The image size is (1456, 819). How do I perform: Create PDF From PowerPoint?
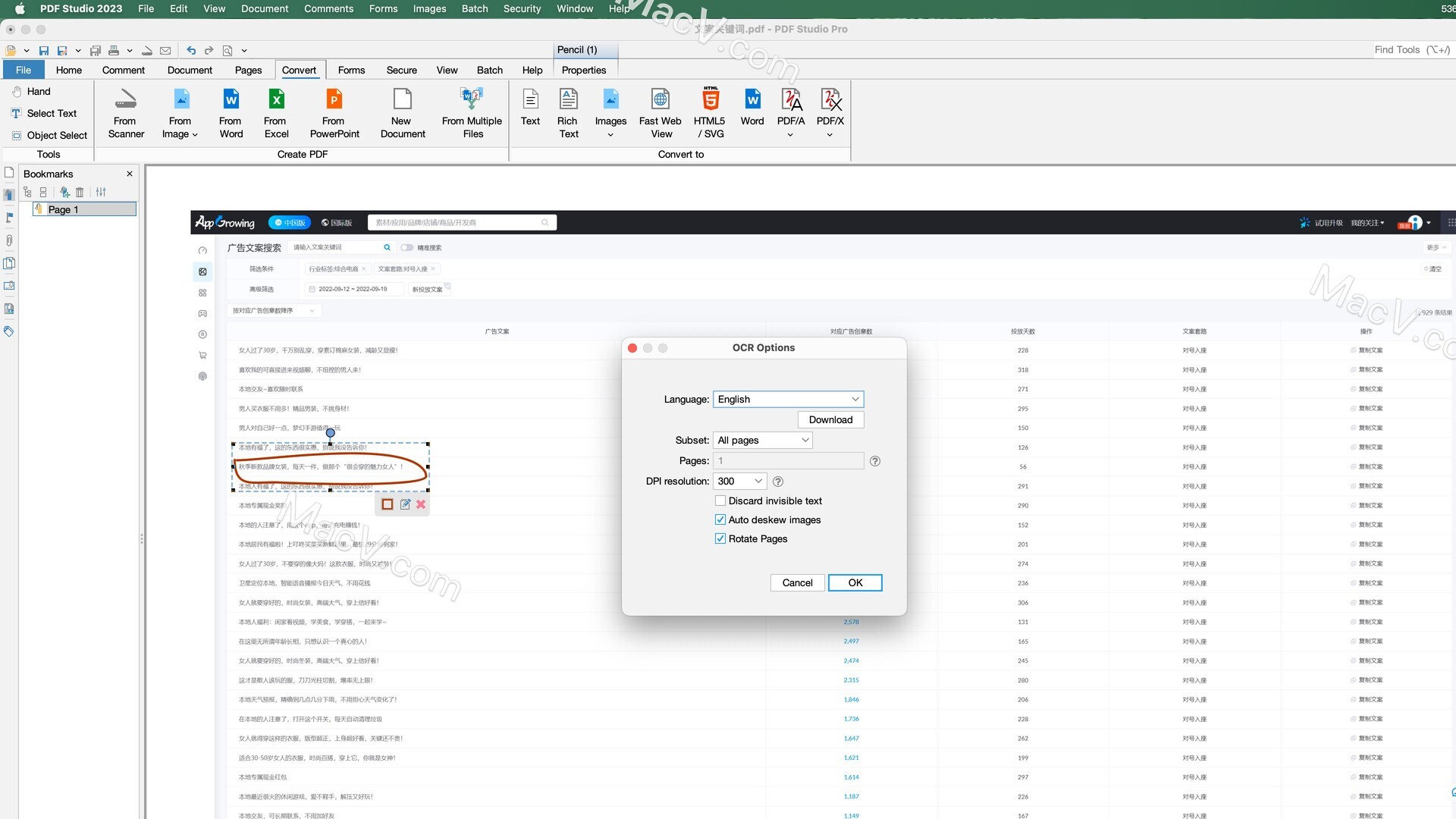[334, 114]
